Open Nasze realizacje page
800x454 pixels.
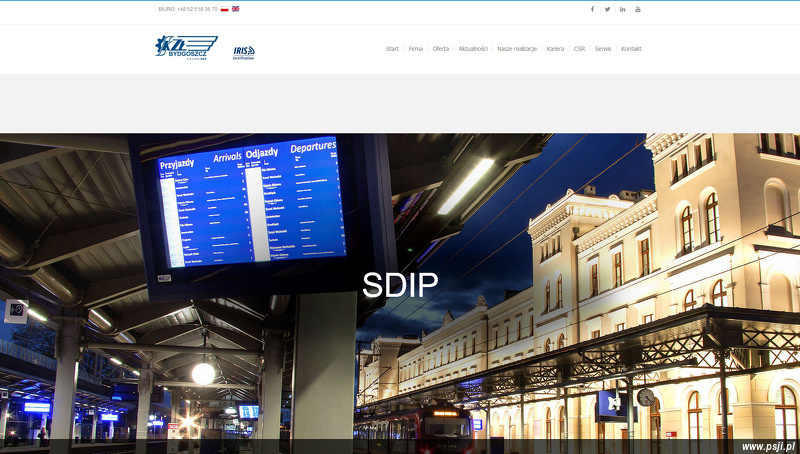tap(517, 49)
